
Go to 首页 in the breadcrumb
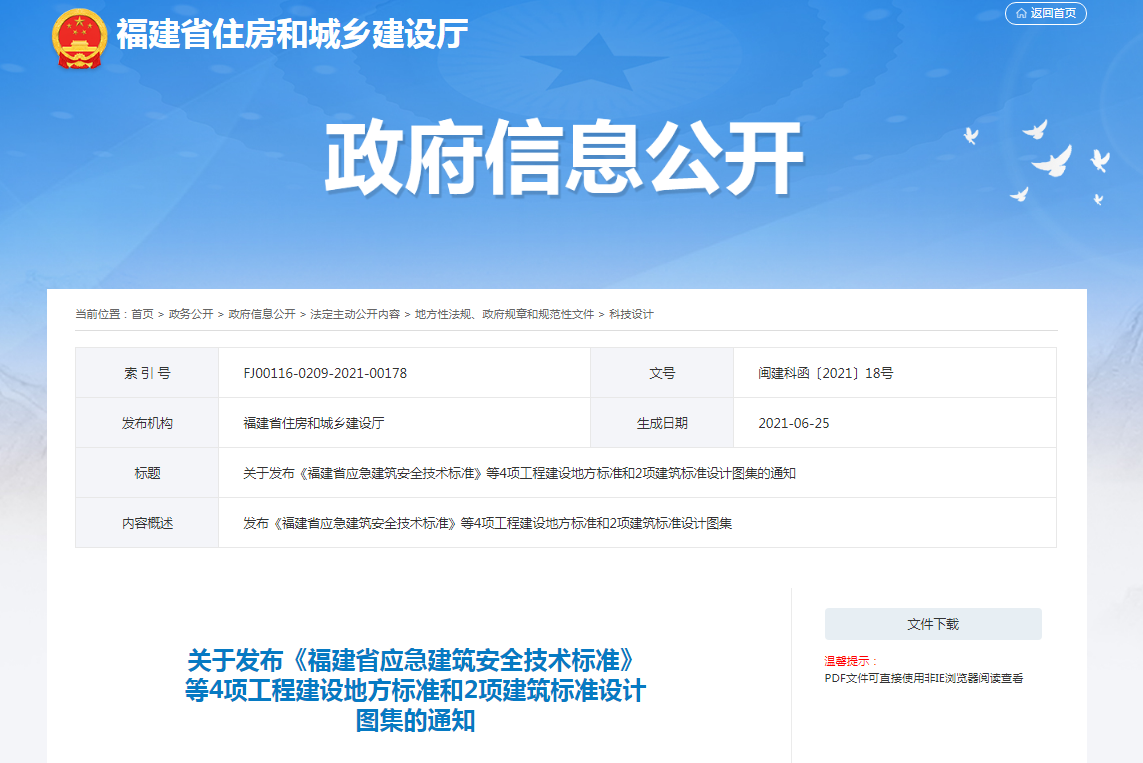tap(142, 314)
